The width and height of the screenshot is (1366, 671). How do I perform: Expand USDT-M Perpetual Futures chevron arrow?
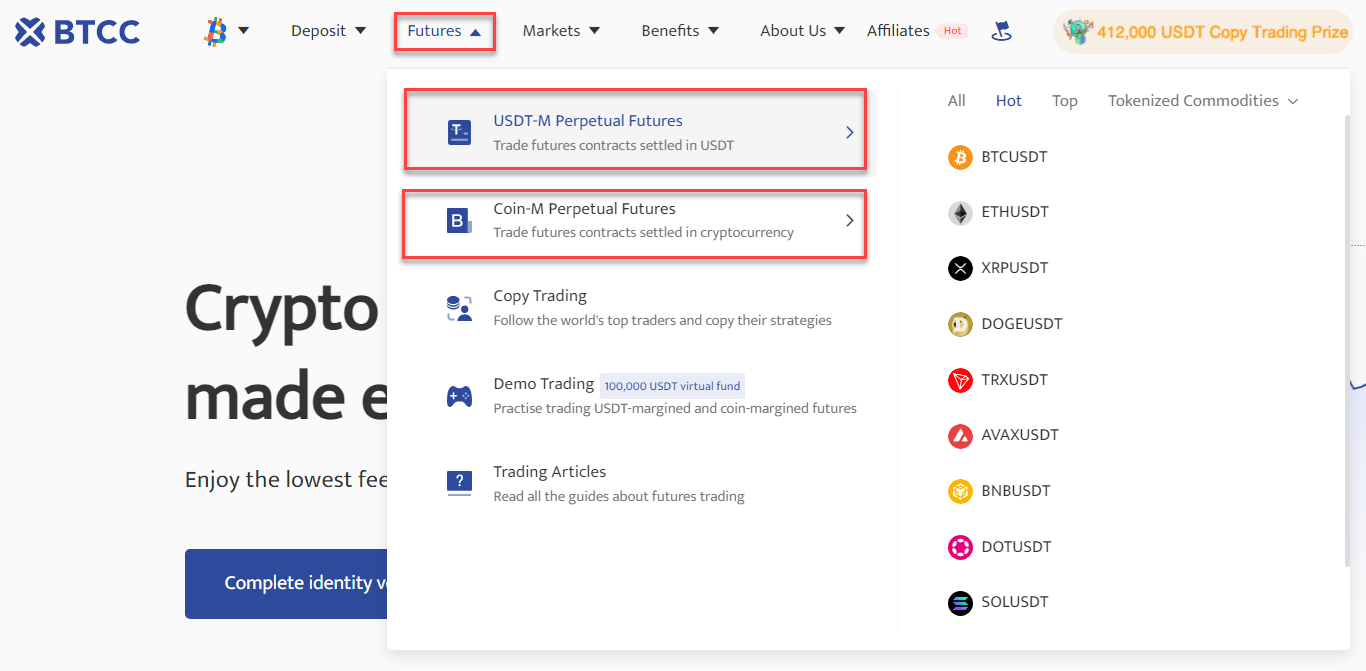point(849,132)
